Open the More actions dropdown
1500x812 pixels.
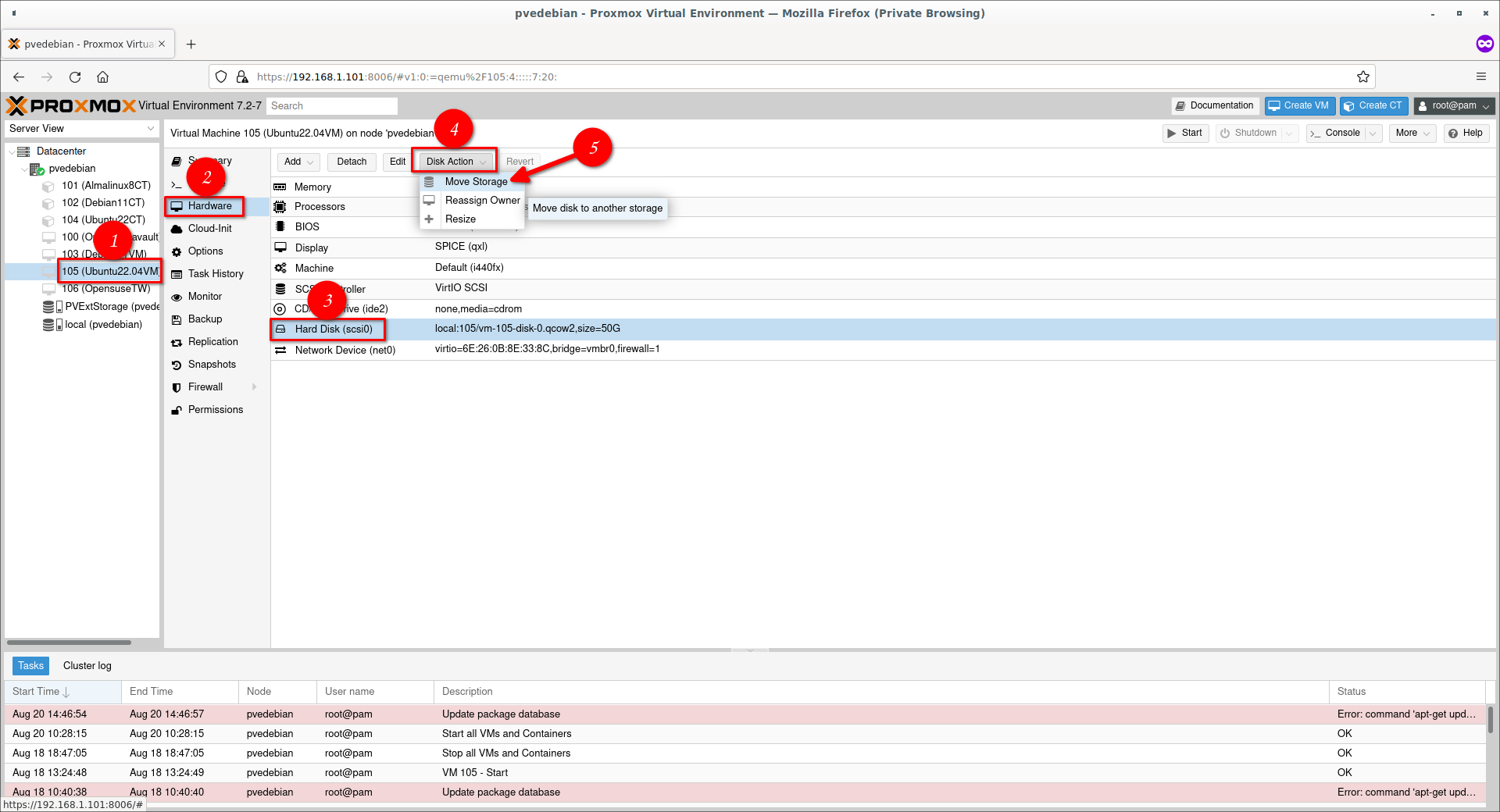(x=1412, y=133)
